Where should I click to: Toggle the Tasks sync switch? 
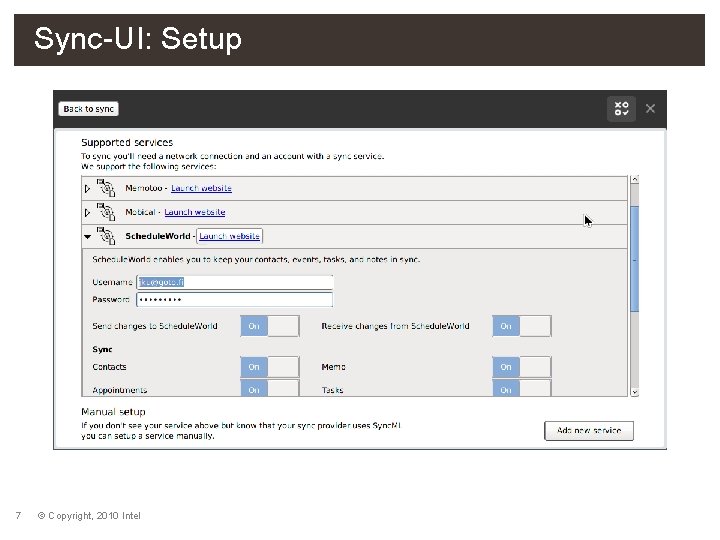click(522, 388)
